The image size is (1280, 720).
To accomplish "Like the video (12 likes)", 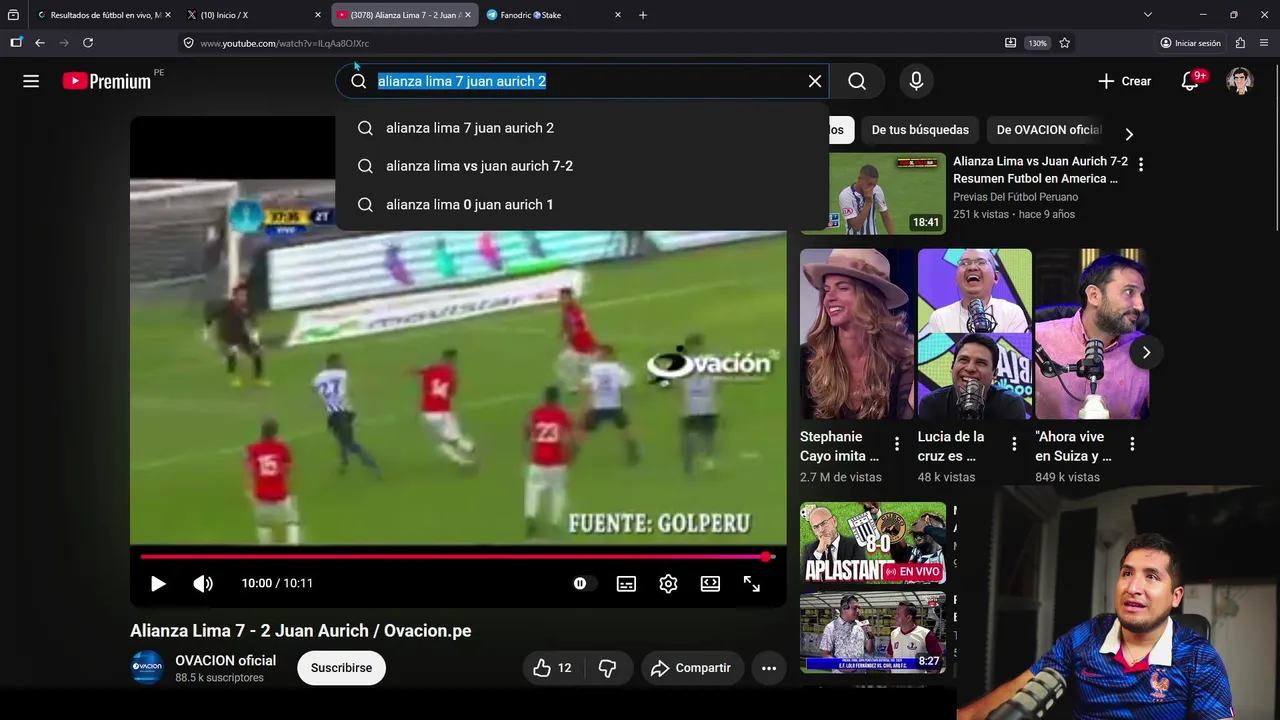I will (x=552, y=668).
